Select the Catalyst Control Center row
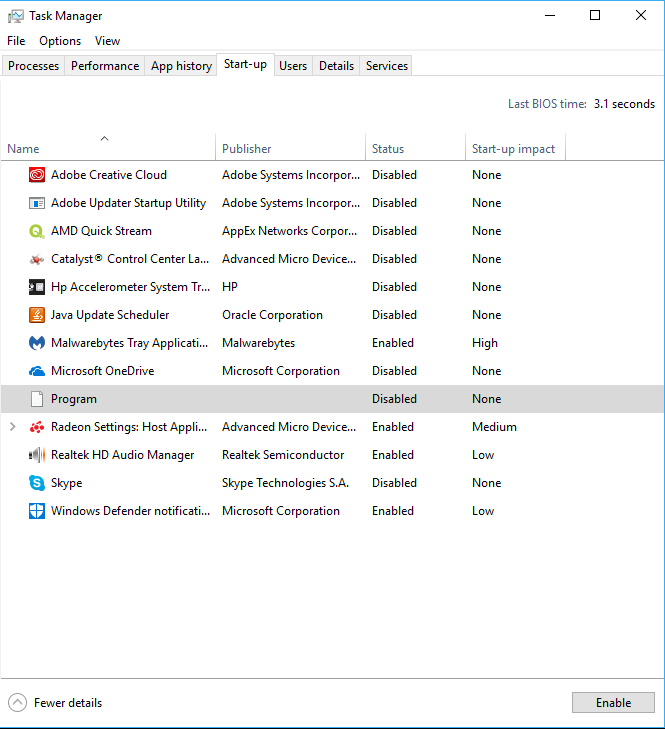The height and width of the screenshot is (729, 665). 130,259
